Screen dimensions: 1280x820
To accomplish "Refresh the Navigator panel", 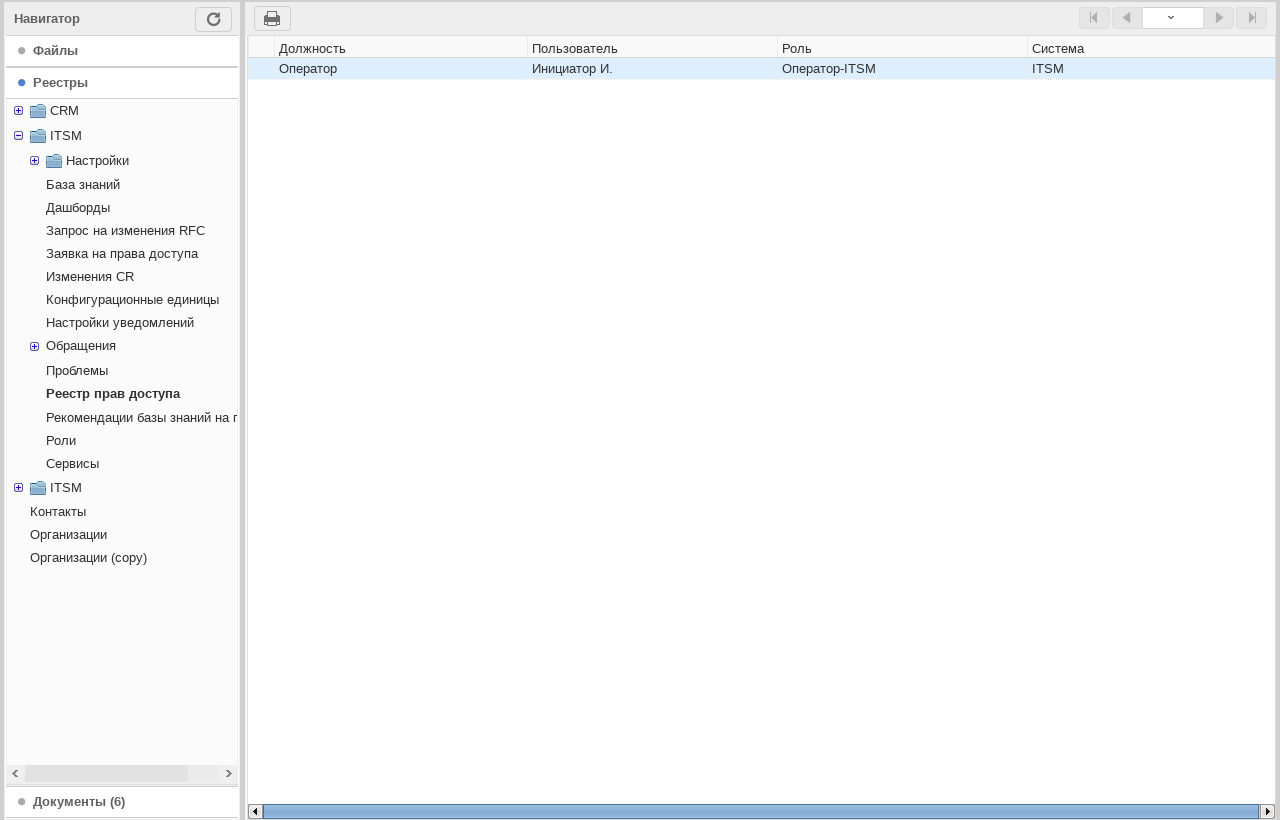I will (x=213, y=19).
